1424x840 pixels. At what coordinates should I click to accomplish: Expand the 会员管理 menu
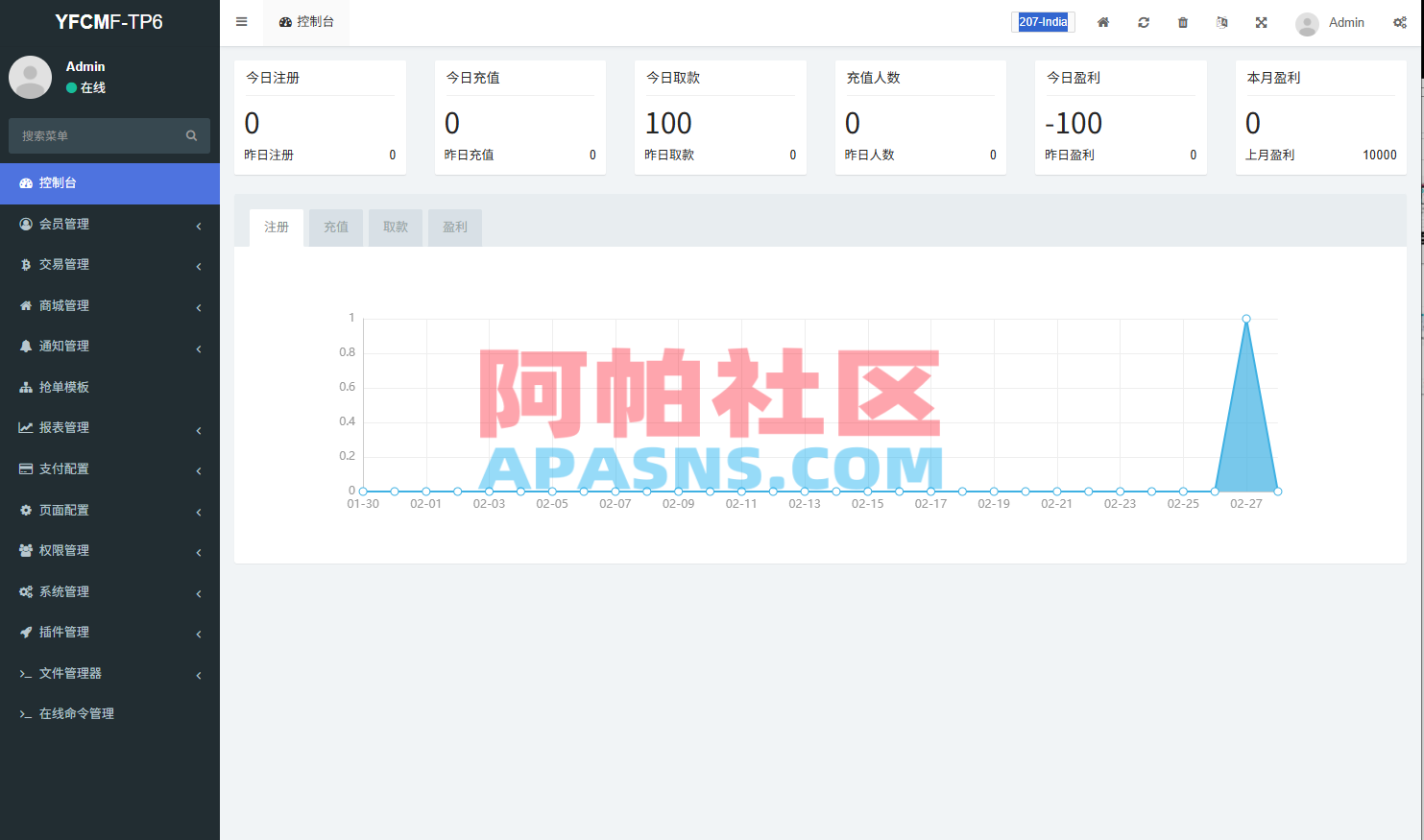[109, 225]
